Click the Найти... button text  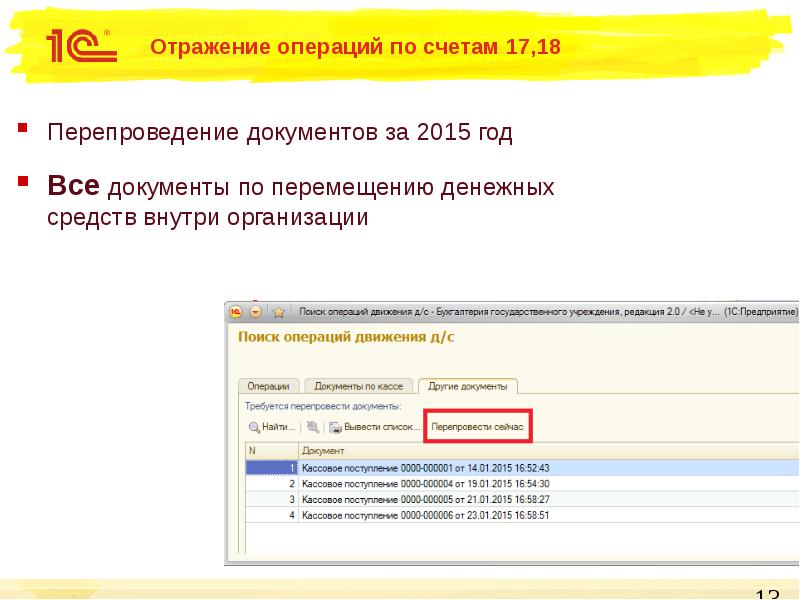279,427
